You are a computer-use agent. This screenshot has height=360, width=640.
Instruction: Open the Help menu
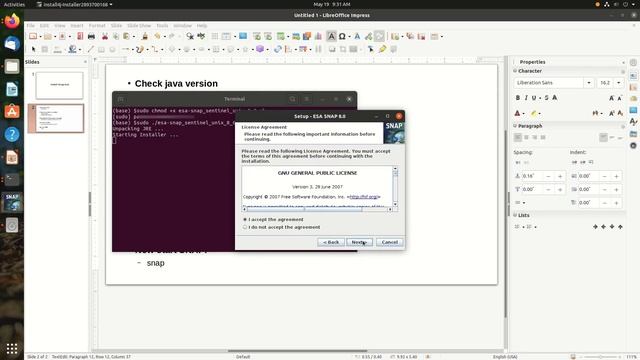[202, 25]
